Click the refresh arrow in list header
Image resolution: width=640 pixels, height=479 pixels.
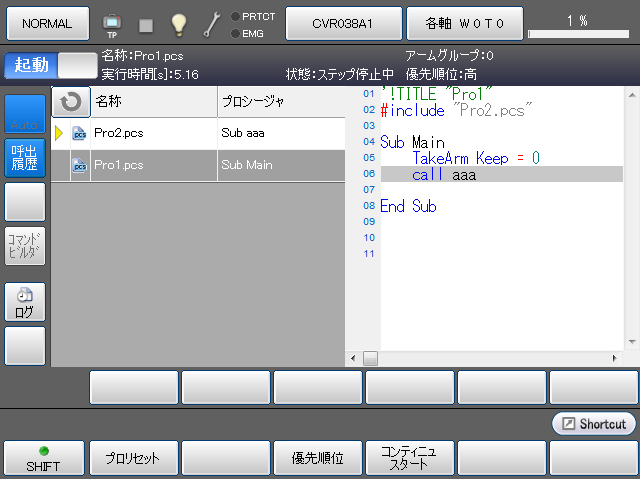(70, 102)
